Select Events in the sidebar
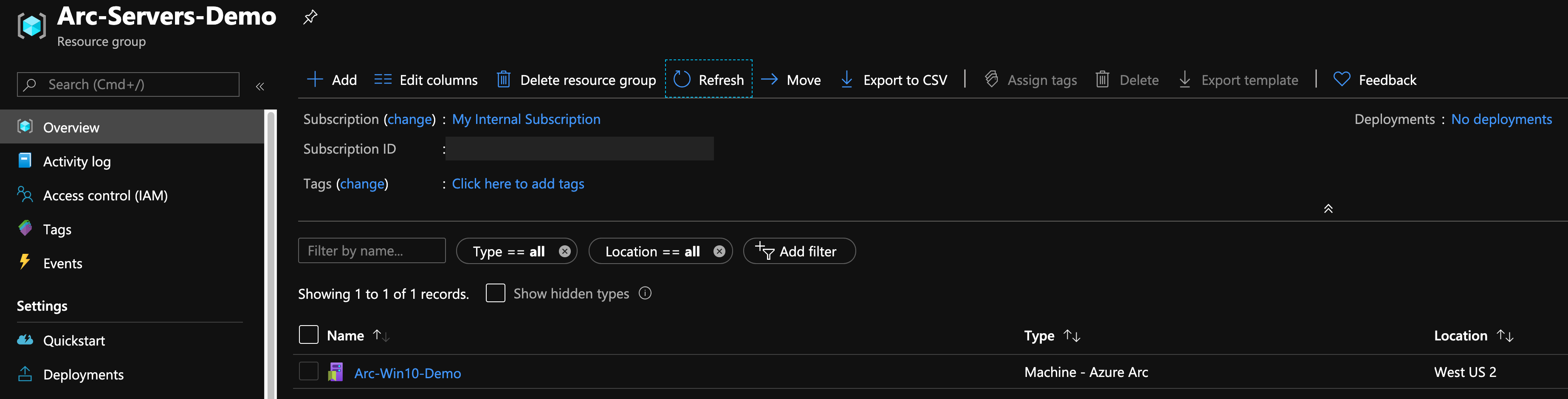The width and height of the screenshot is (1568, 399). pyautogui.click(x=132, y=263)
